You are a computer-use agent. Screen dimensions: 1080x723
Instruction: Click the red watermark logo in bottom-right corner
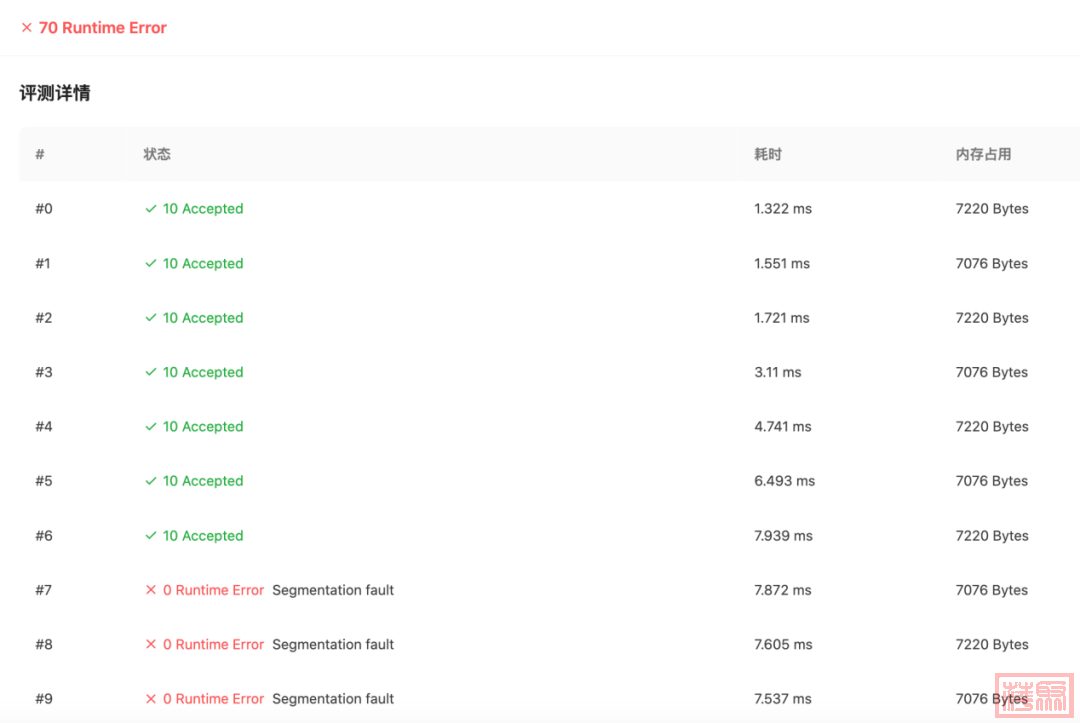point(1033,695)
